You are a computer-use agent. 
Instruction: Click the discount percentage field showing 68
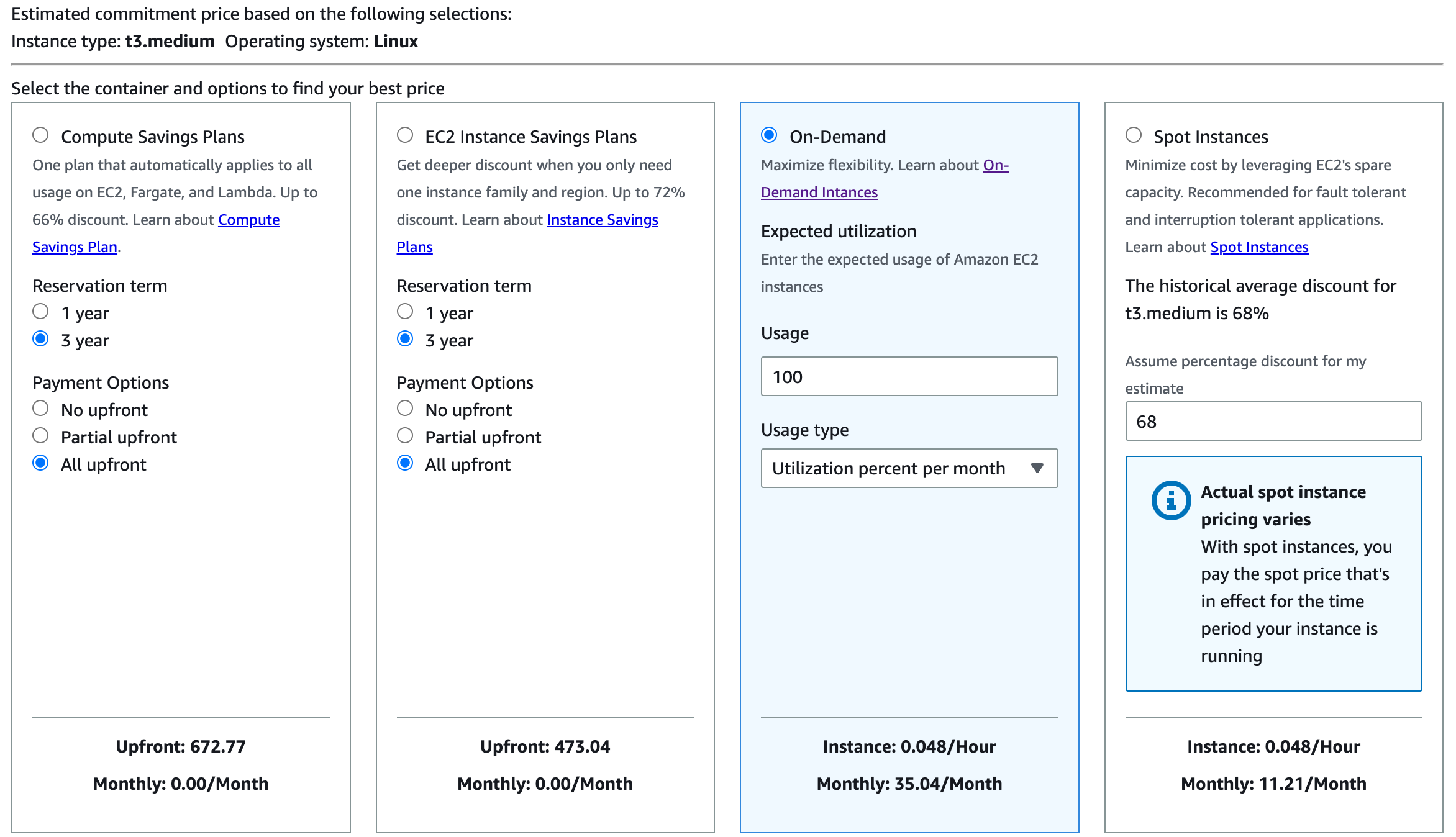tap(1272, 421)
